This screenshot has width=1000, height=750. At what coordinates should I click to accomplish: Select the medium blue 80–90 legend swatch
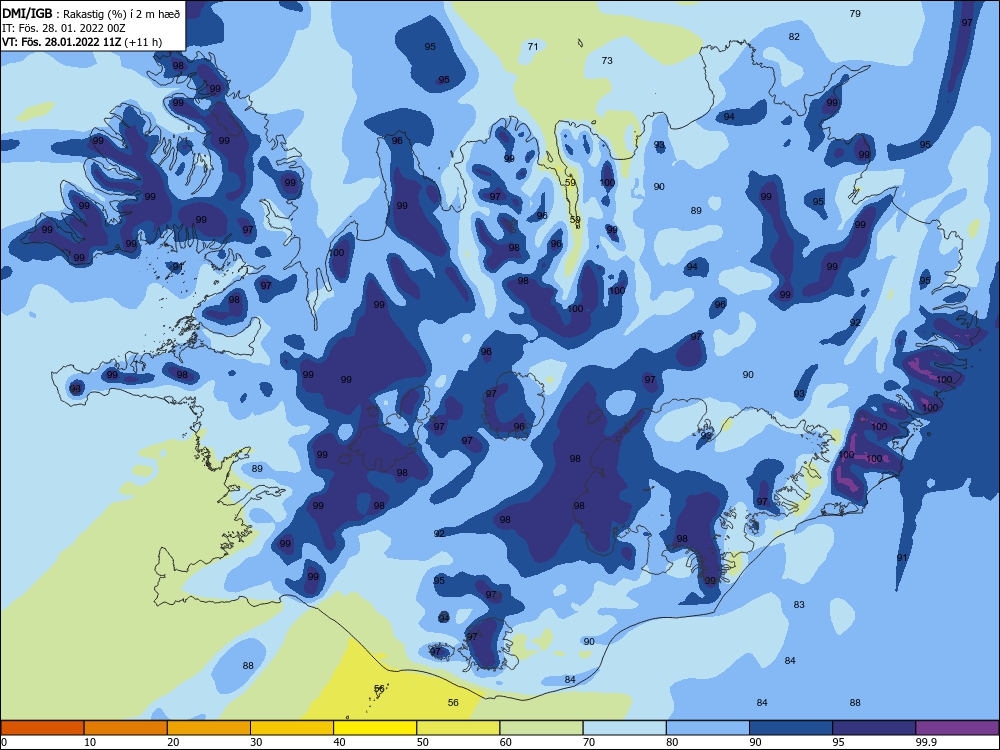[x=708, y=728]
